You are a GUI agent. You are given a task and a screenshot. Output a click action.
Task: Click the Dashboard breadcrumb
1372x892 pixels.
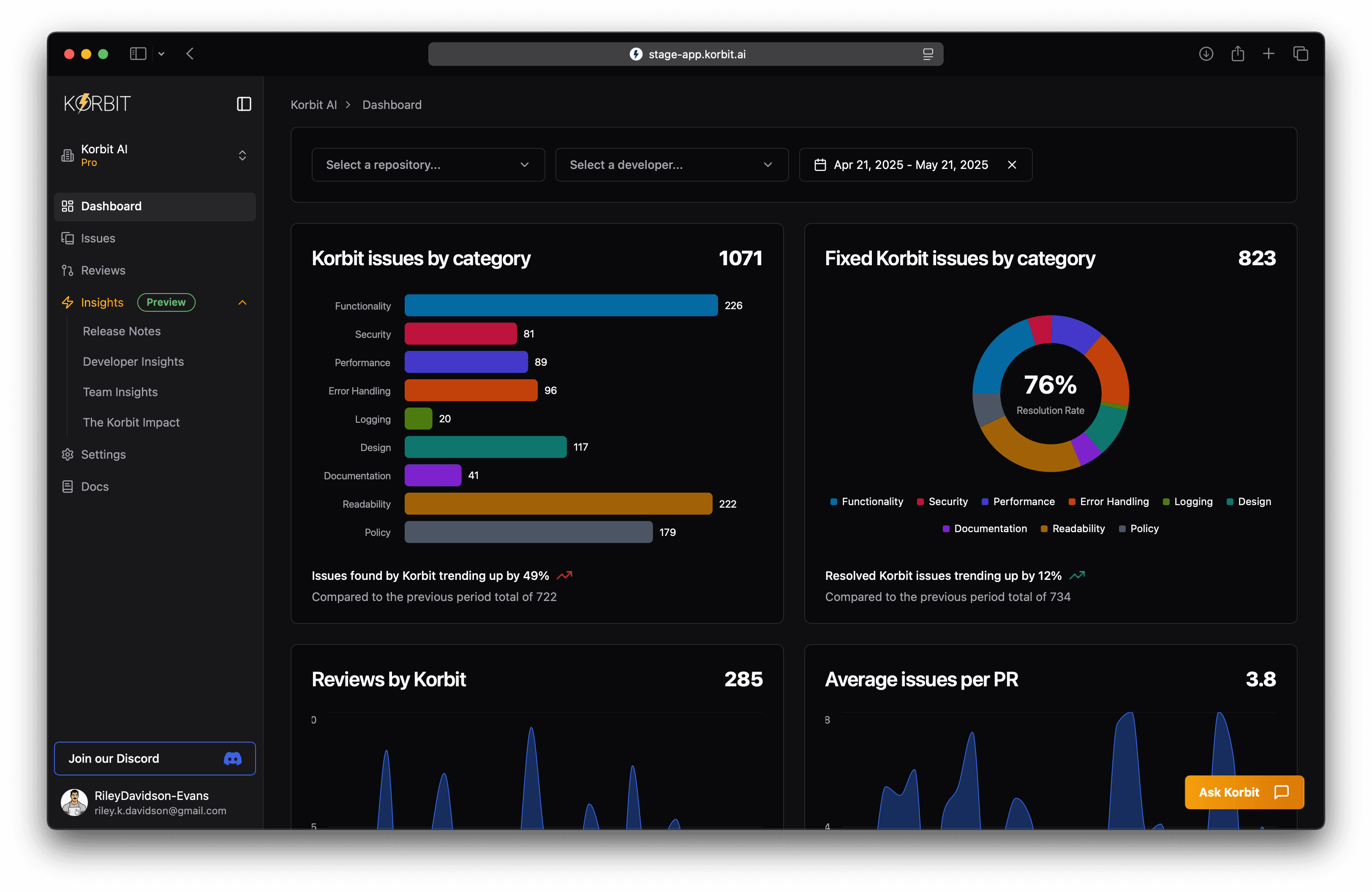[x=392, y=105]
